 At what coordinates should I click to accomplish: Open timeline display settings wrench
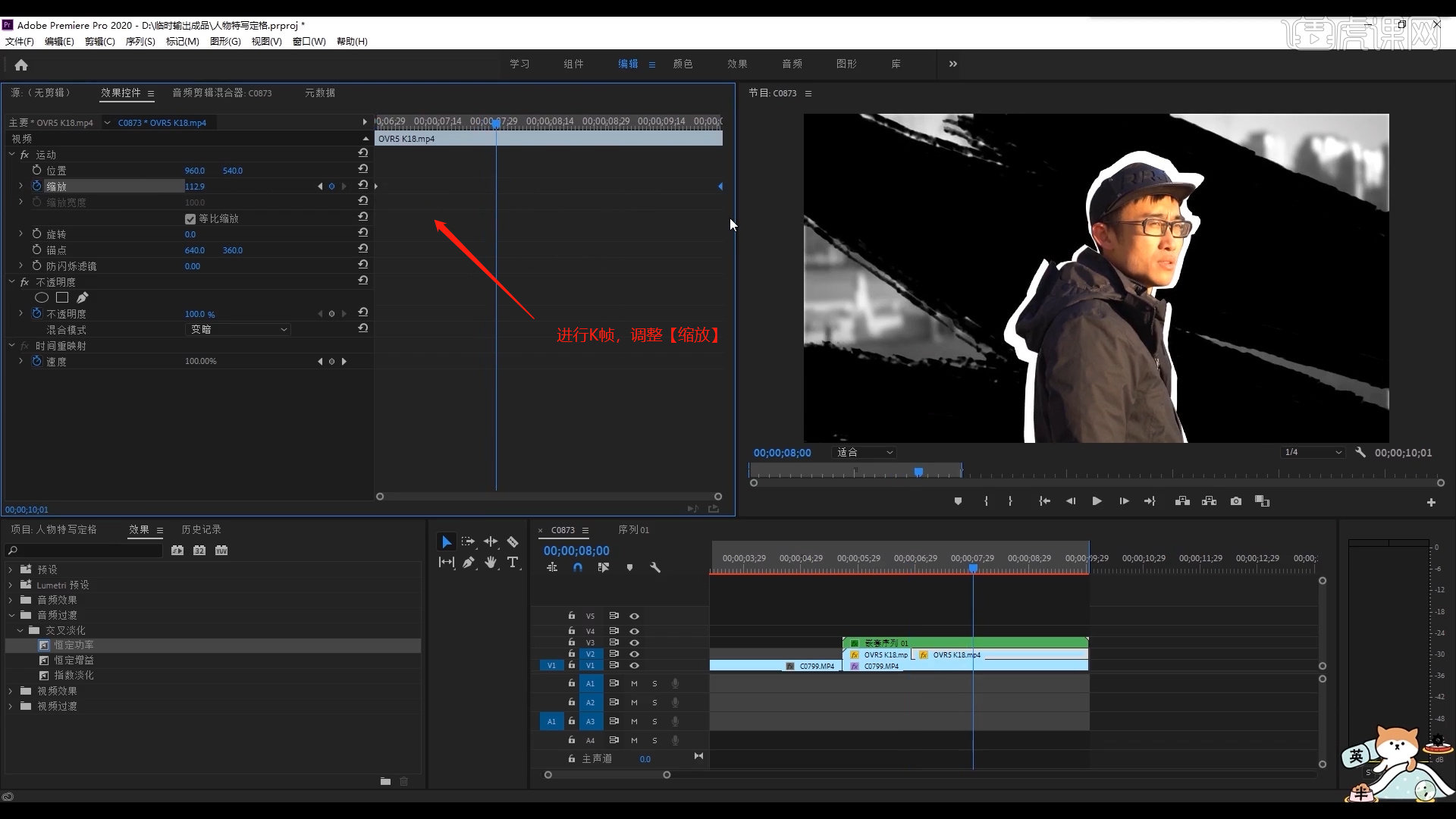click(655, 567)
